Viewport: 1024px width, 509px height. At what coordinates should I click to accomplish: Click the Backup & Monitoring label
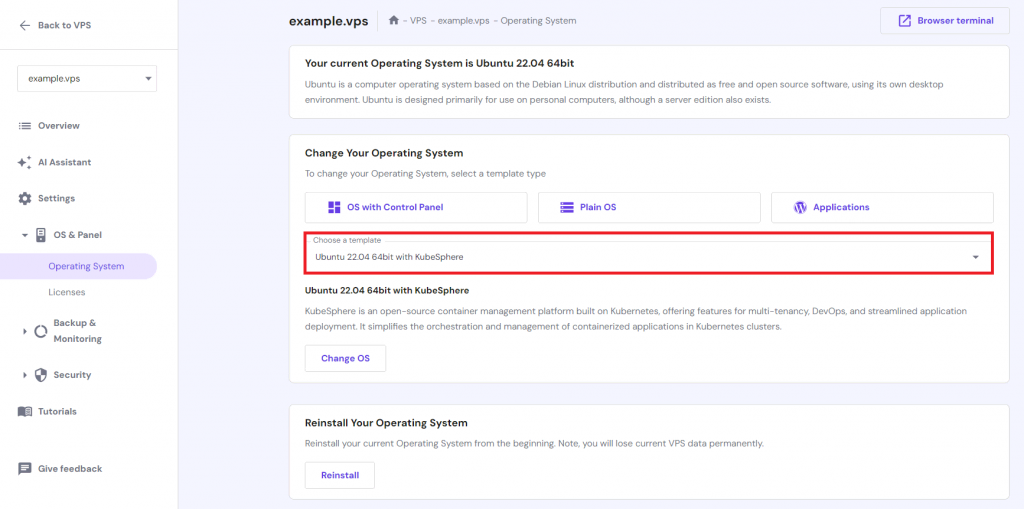point(78,331)
